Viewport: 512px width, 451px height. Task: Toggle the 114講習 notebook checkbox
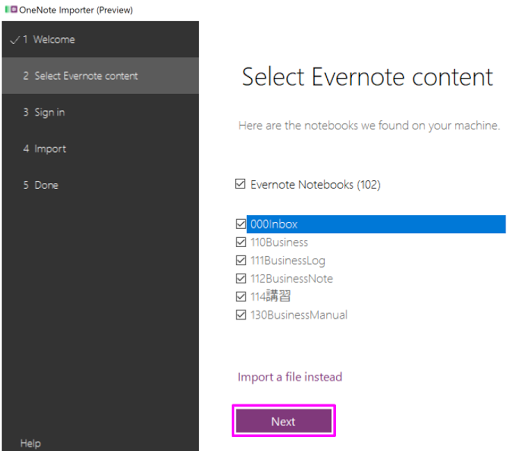click(241, 296)
